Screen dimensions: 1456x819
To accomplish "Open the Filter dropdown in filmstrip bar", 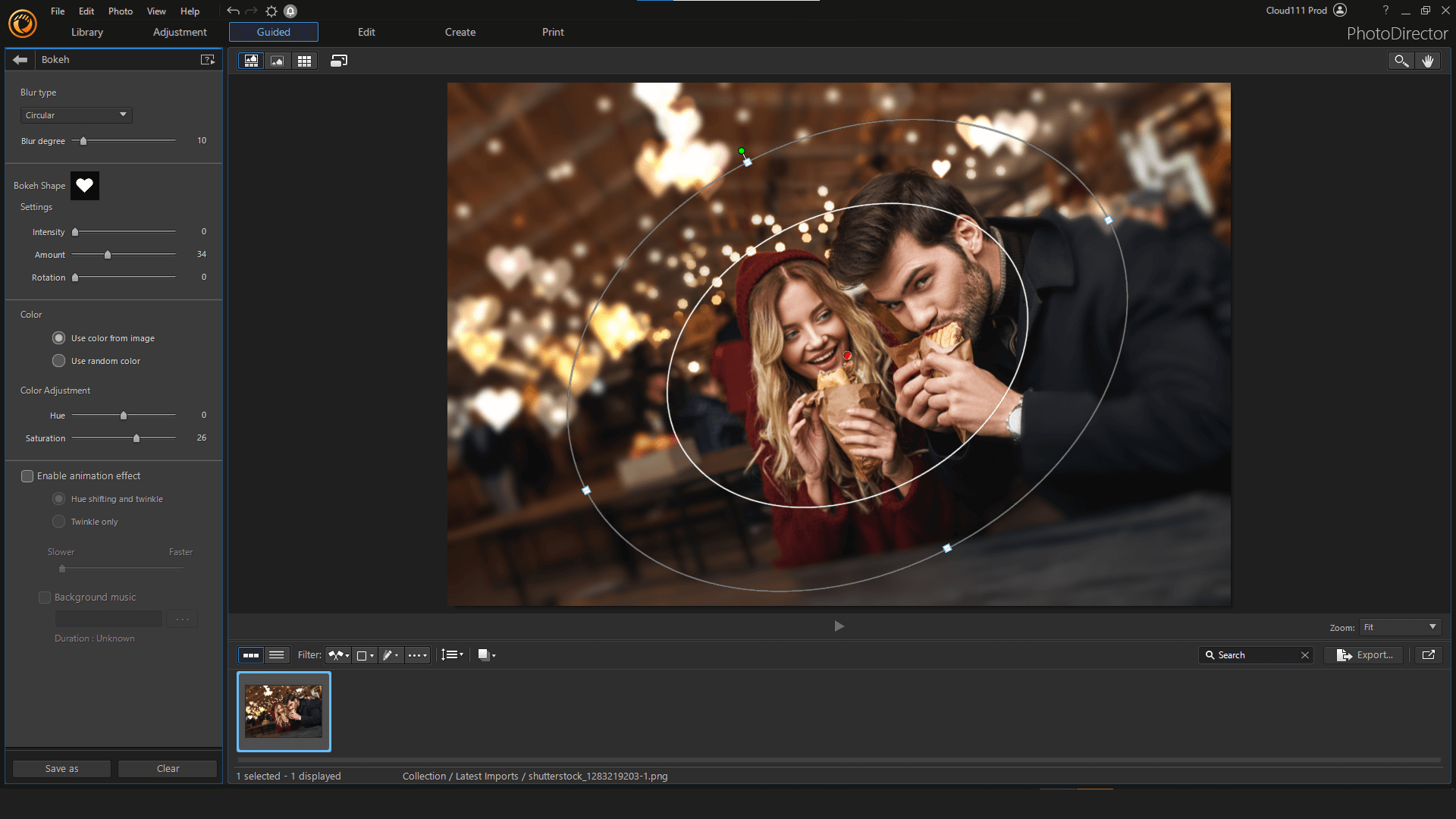I will [x=340, y=655].
